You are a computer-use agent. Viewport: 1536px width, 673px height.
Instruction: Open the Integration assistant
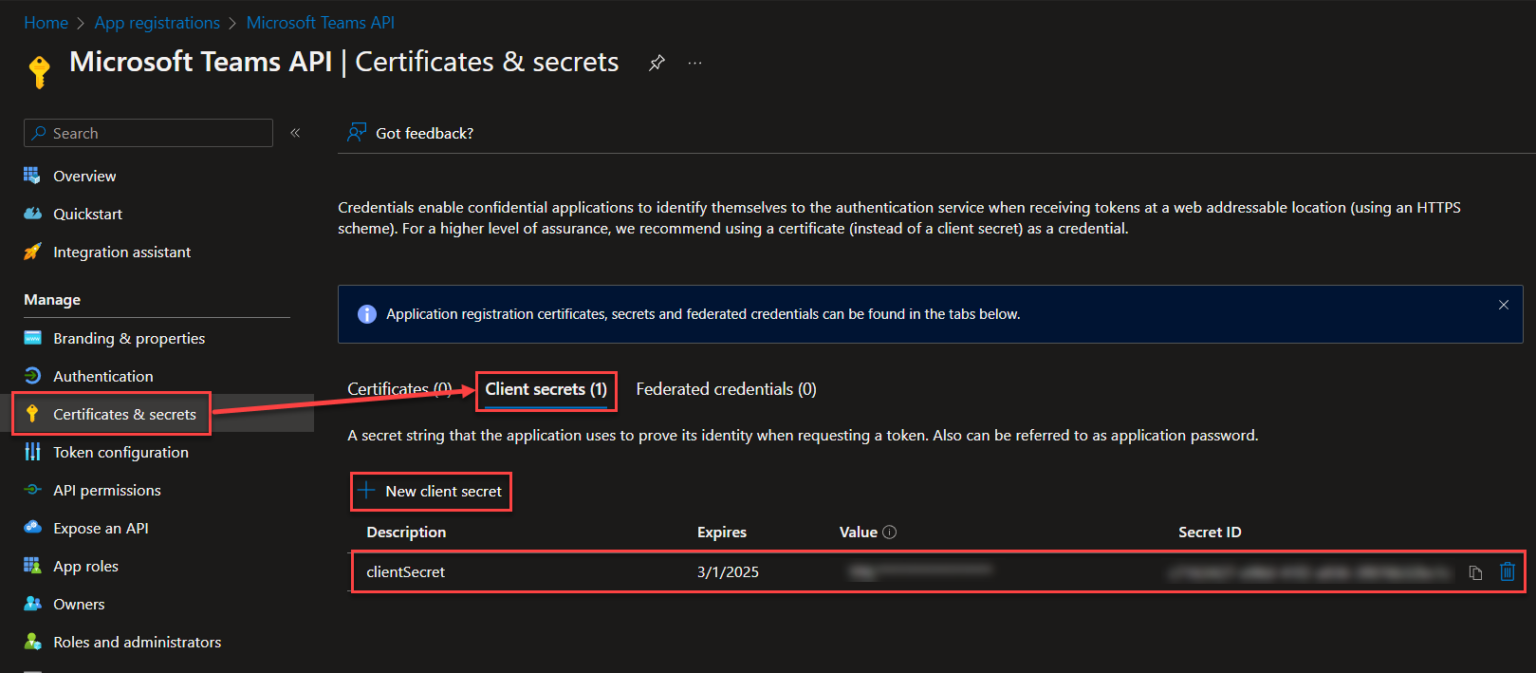121,251
